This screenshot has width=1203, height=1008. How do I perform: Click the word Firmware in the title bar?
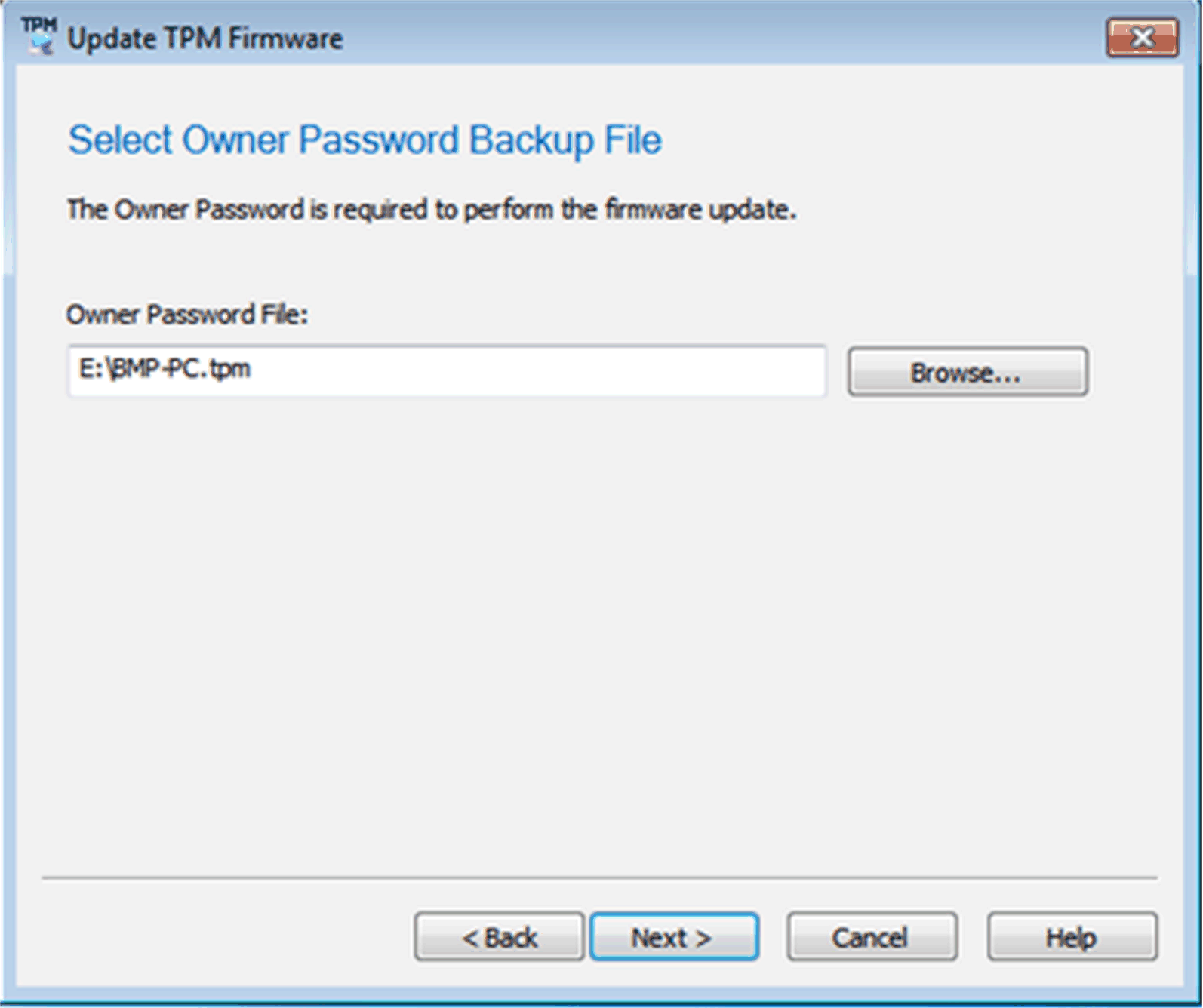pos(285,38)
